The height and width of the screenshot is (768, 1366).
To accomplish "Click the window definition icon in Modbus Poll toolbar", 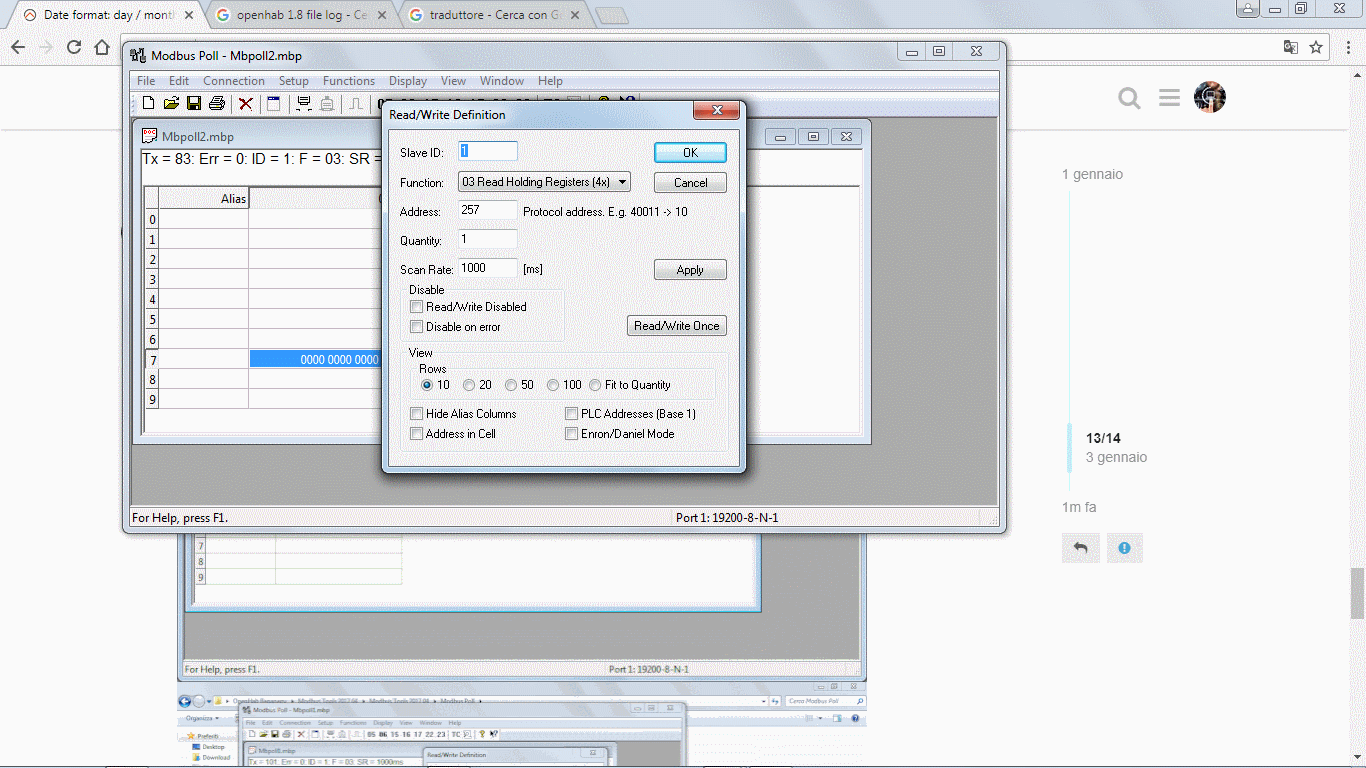I will (273, 103).
